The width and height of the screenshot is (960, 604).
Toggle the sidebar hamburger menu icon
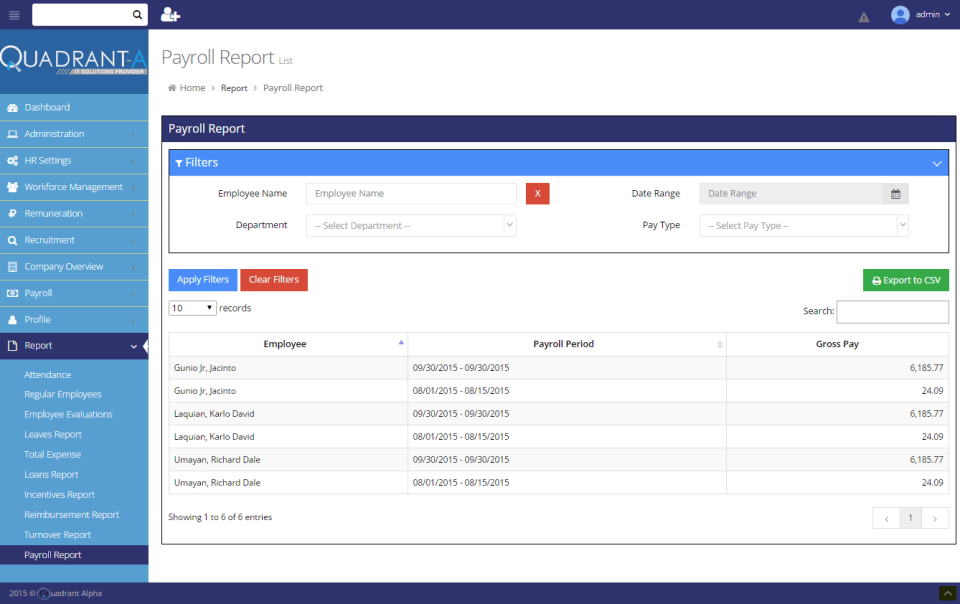coord(14,14)
